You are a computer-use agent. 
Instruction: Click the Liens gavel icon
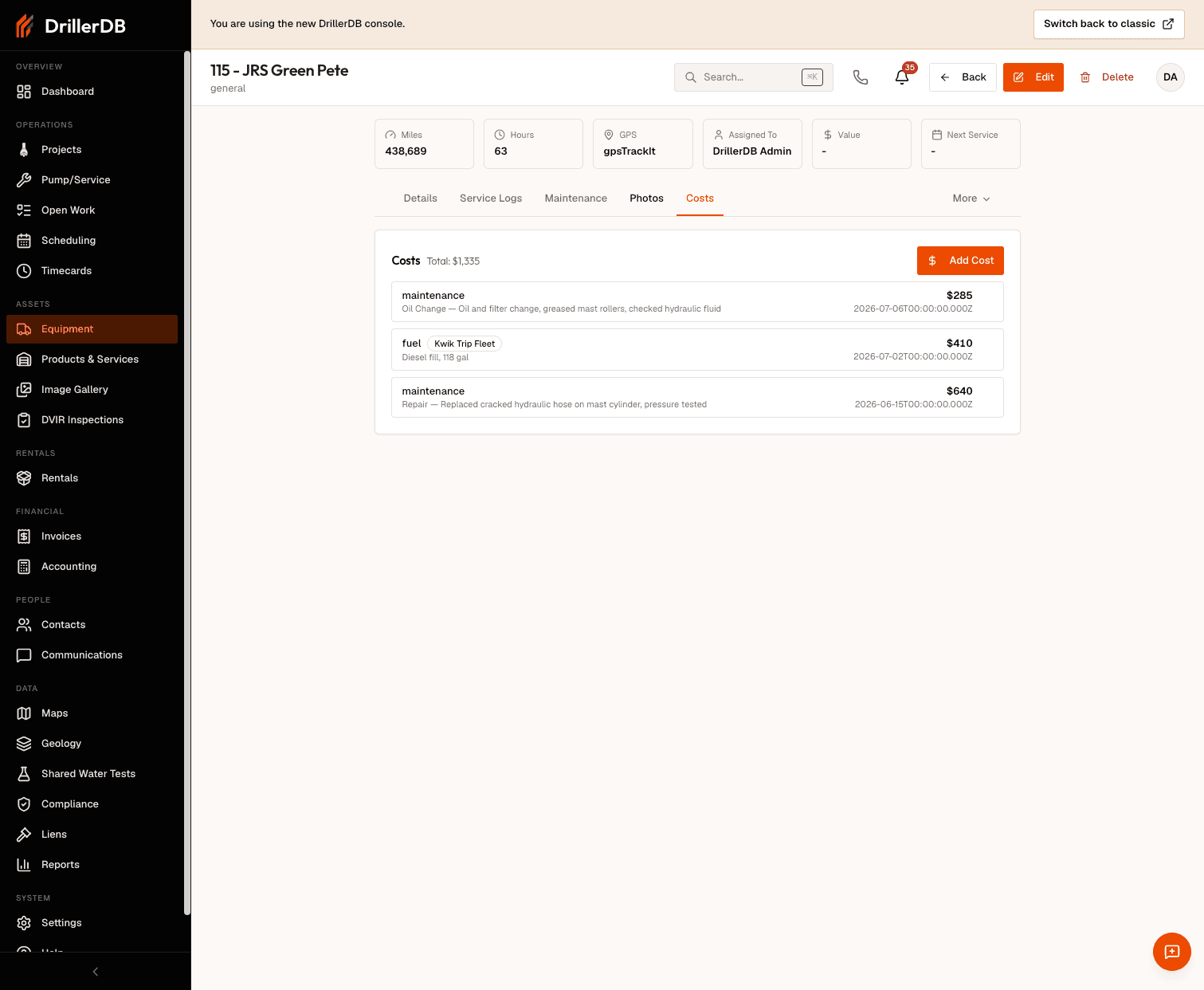(24, 835)
